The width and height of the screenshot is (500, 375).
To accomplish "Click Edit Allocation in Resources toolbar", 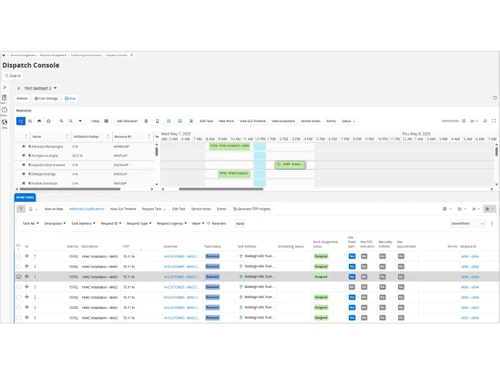I will point(127,121).
